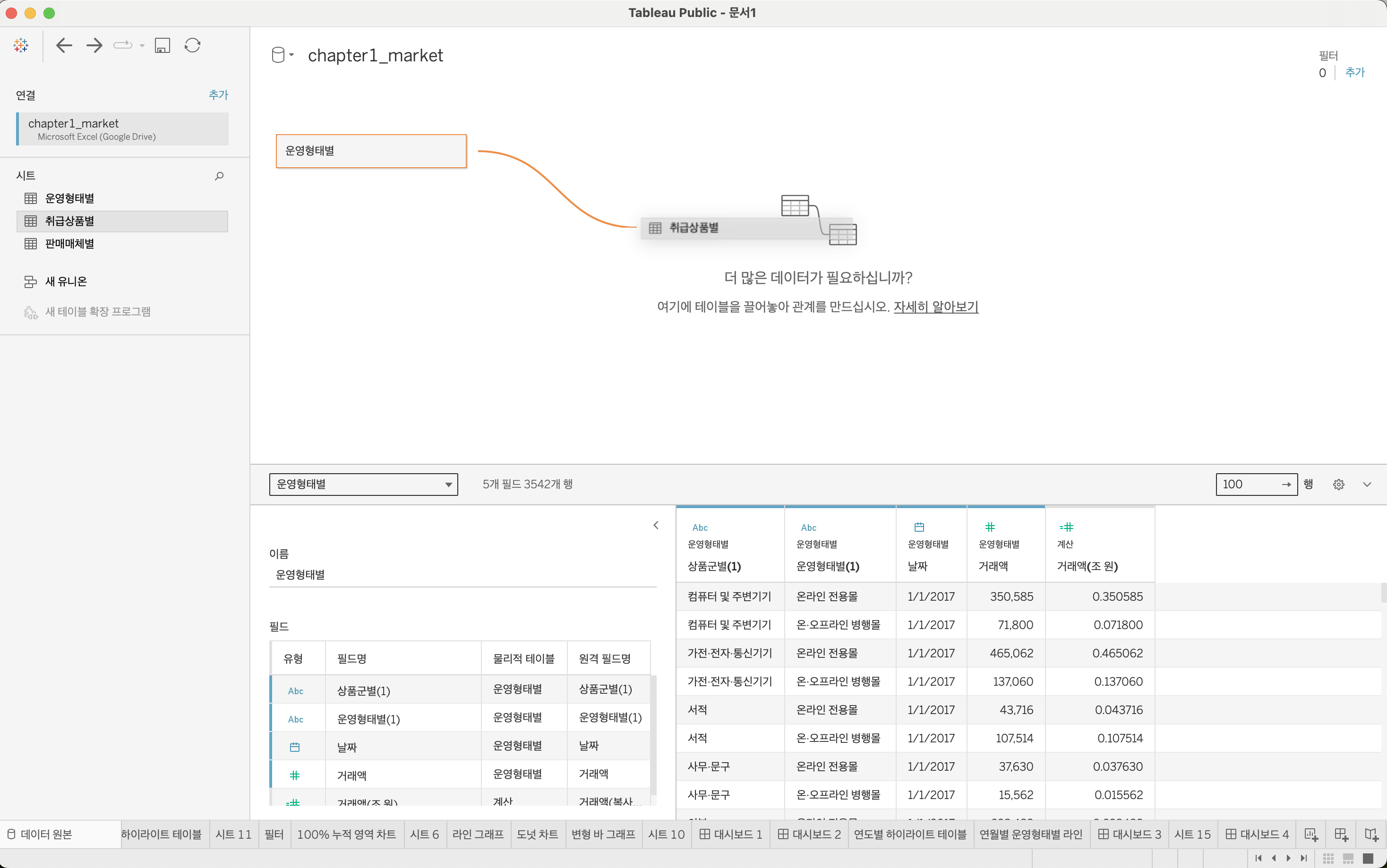Click the back arrow in toolbar
This screenshot has height=868, width=1387.
click(64, 45)
